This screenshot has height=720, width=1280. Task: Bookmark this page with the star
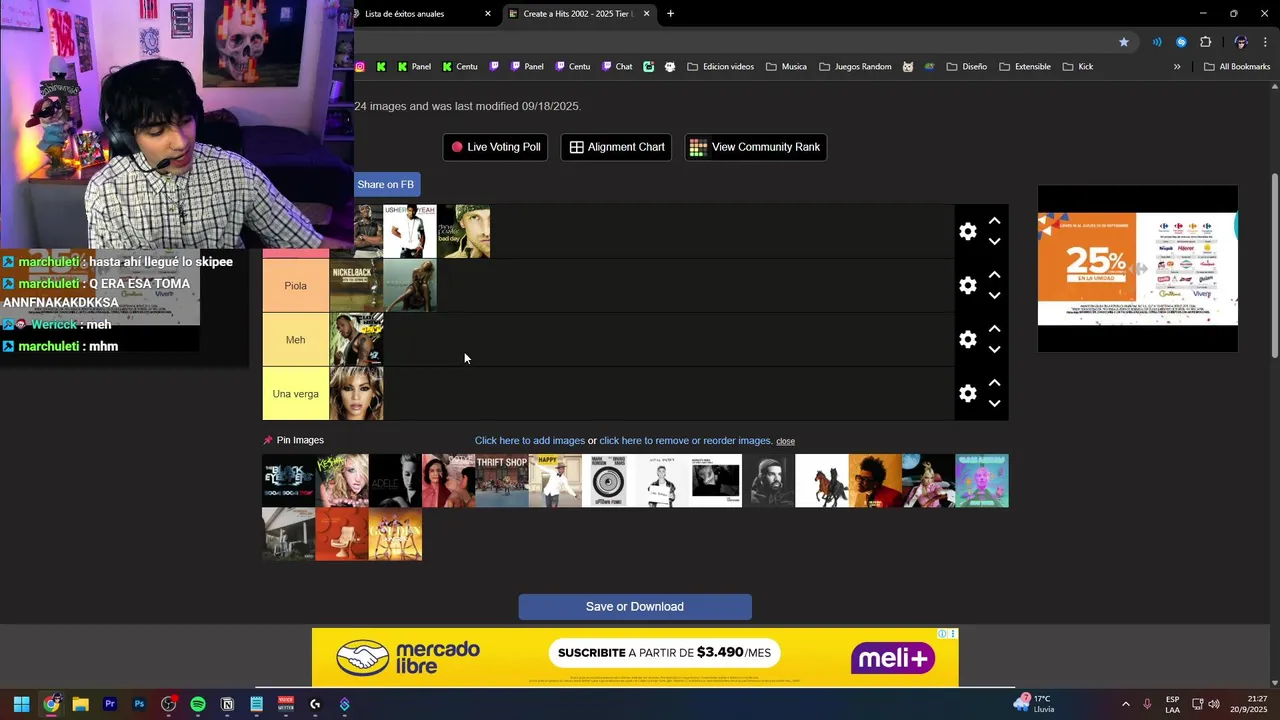coord(1124,42)
